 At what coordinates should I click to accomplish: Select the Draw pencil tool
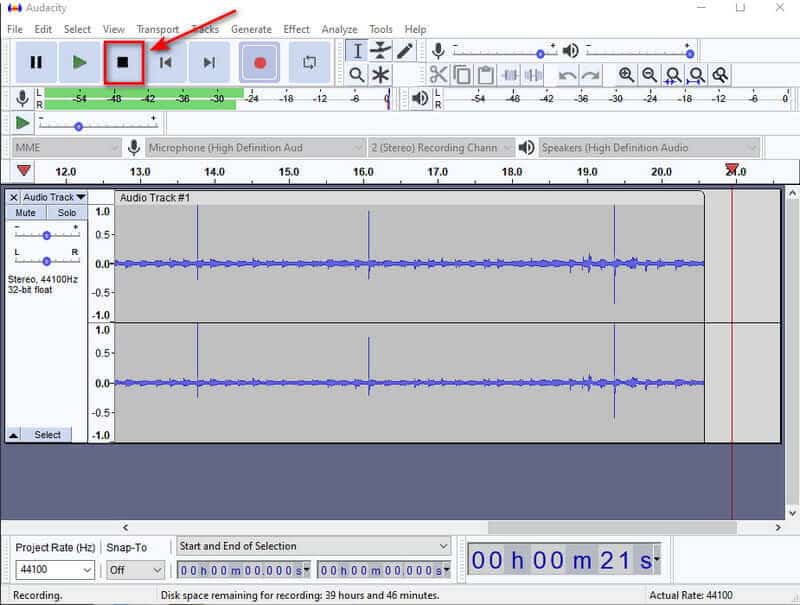[404, 51]
